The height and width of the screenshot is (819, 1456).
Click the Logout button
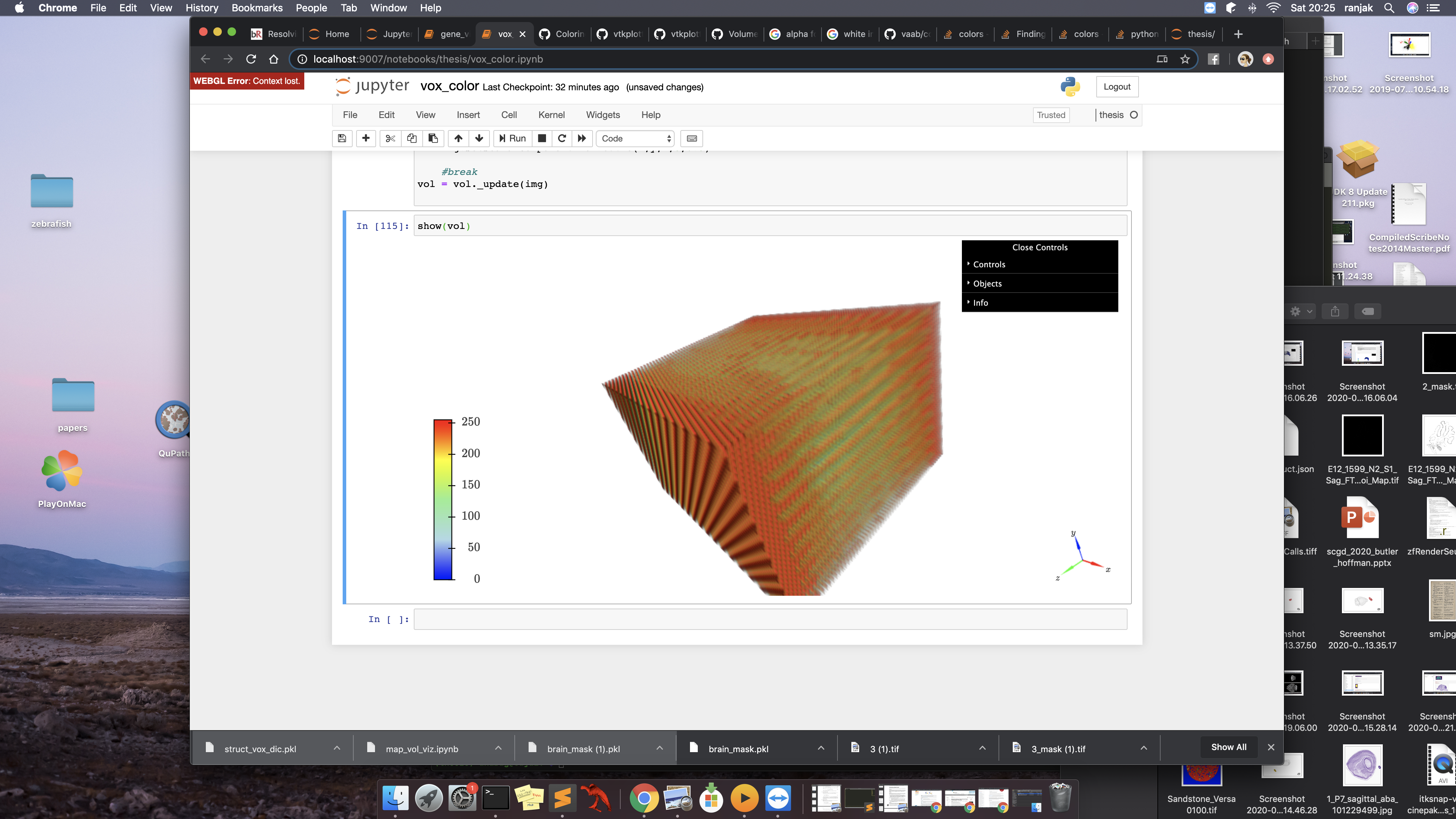coord(1117,86)
